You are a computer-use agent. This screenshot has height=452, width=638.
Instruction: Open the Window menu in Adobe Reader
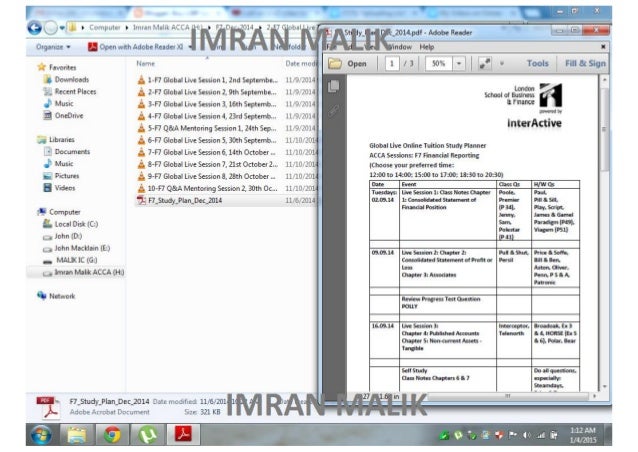tap(401, 47)
